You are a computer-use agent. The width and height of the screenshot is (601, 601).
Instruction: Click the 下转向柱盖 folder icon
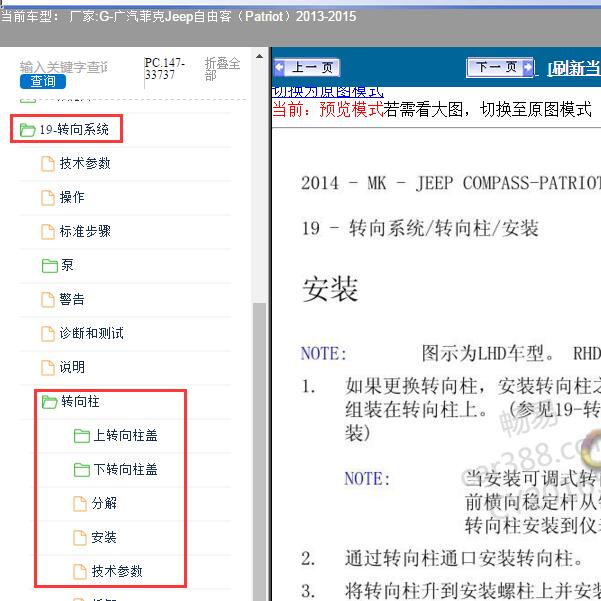[x=82, y=470]
